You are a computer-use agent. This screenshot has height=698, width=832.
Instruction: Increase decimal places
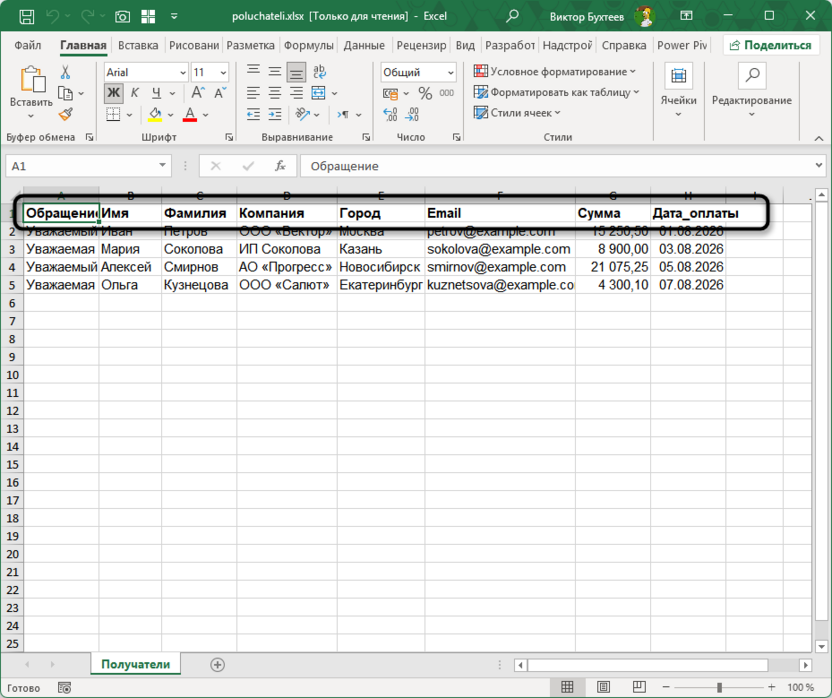[390, 114]
